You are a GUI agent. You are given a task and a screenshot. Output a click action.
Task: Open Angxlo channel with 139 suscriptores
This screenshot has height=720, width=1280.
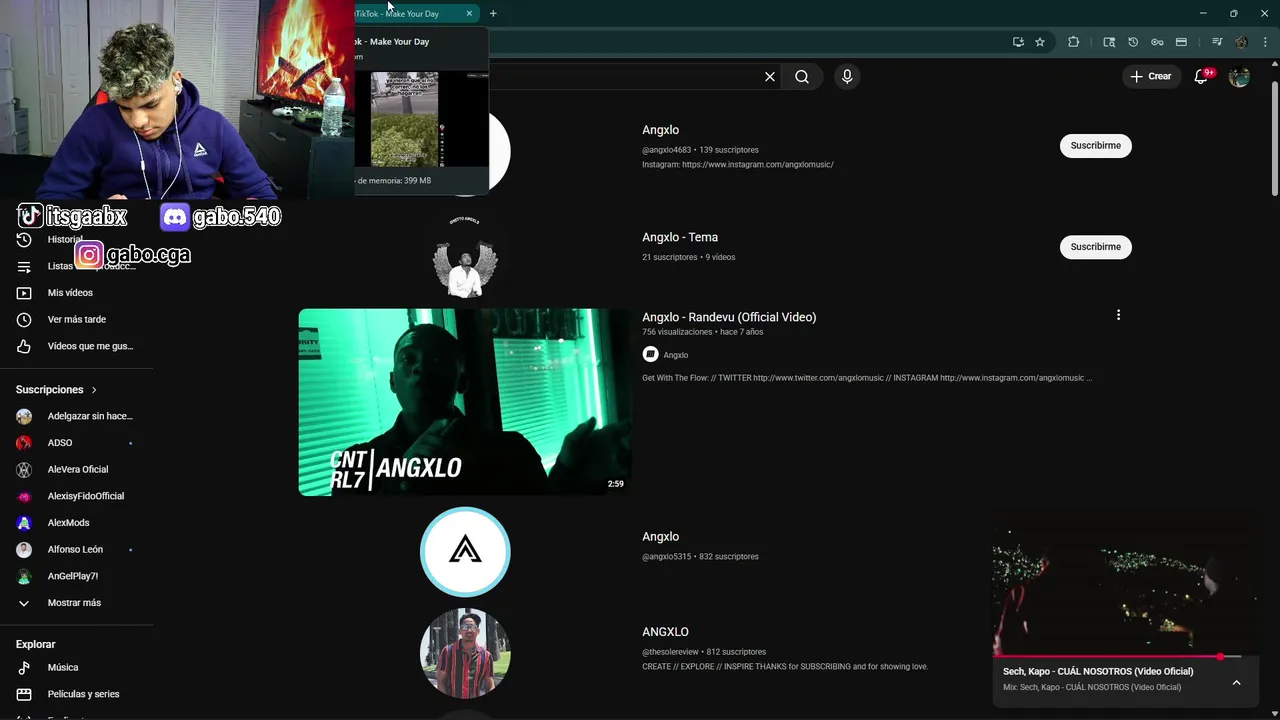pos(661,130)
